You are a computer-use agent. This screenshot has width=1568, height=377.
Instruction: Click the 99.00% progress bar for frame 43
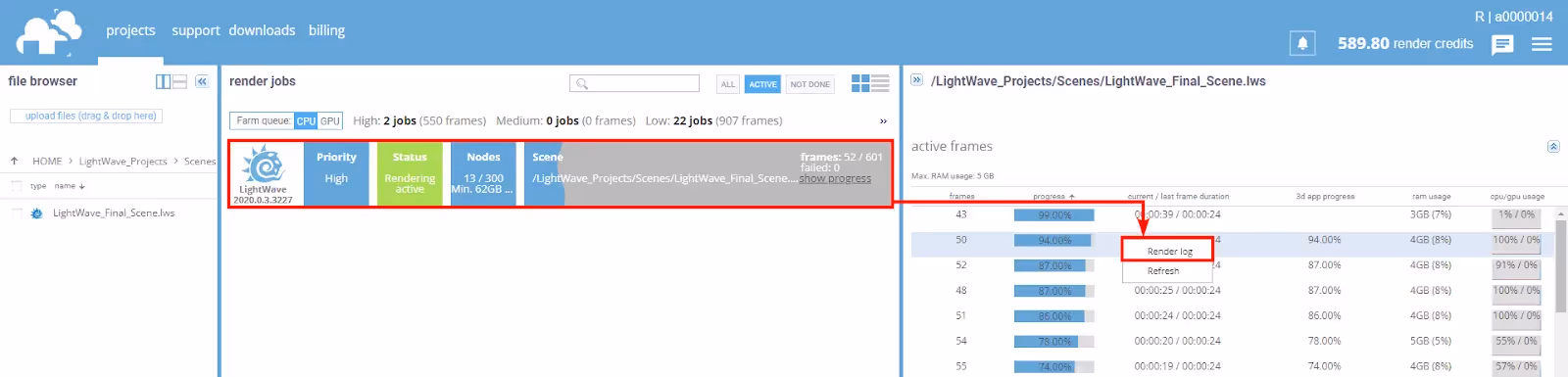(1053, 214)
